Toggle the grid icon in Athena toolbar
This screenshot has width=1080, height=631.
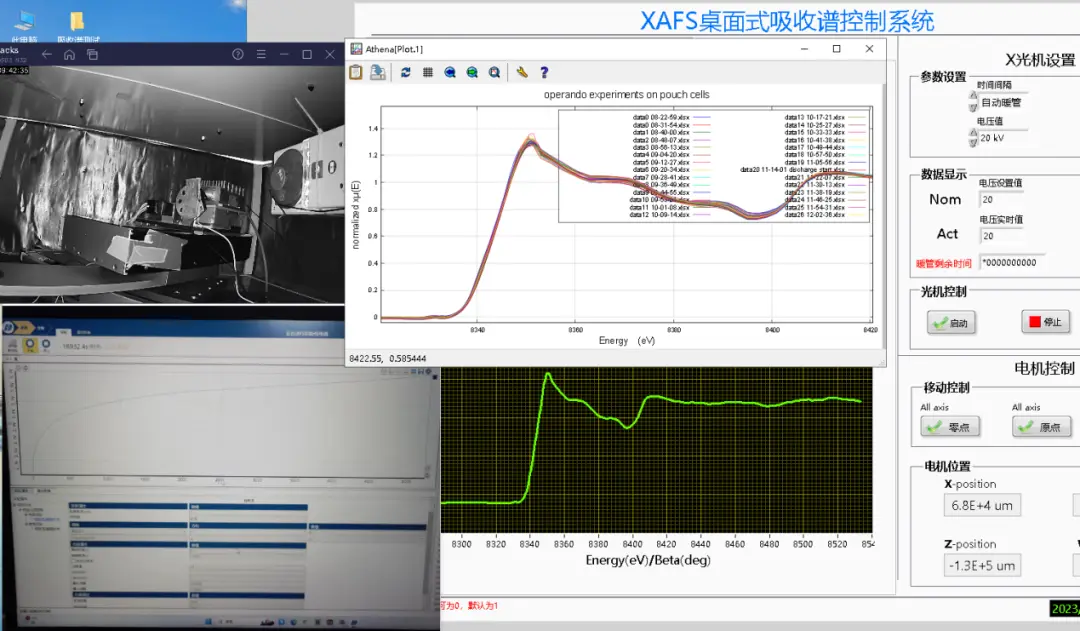(x=428, y=72)
